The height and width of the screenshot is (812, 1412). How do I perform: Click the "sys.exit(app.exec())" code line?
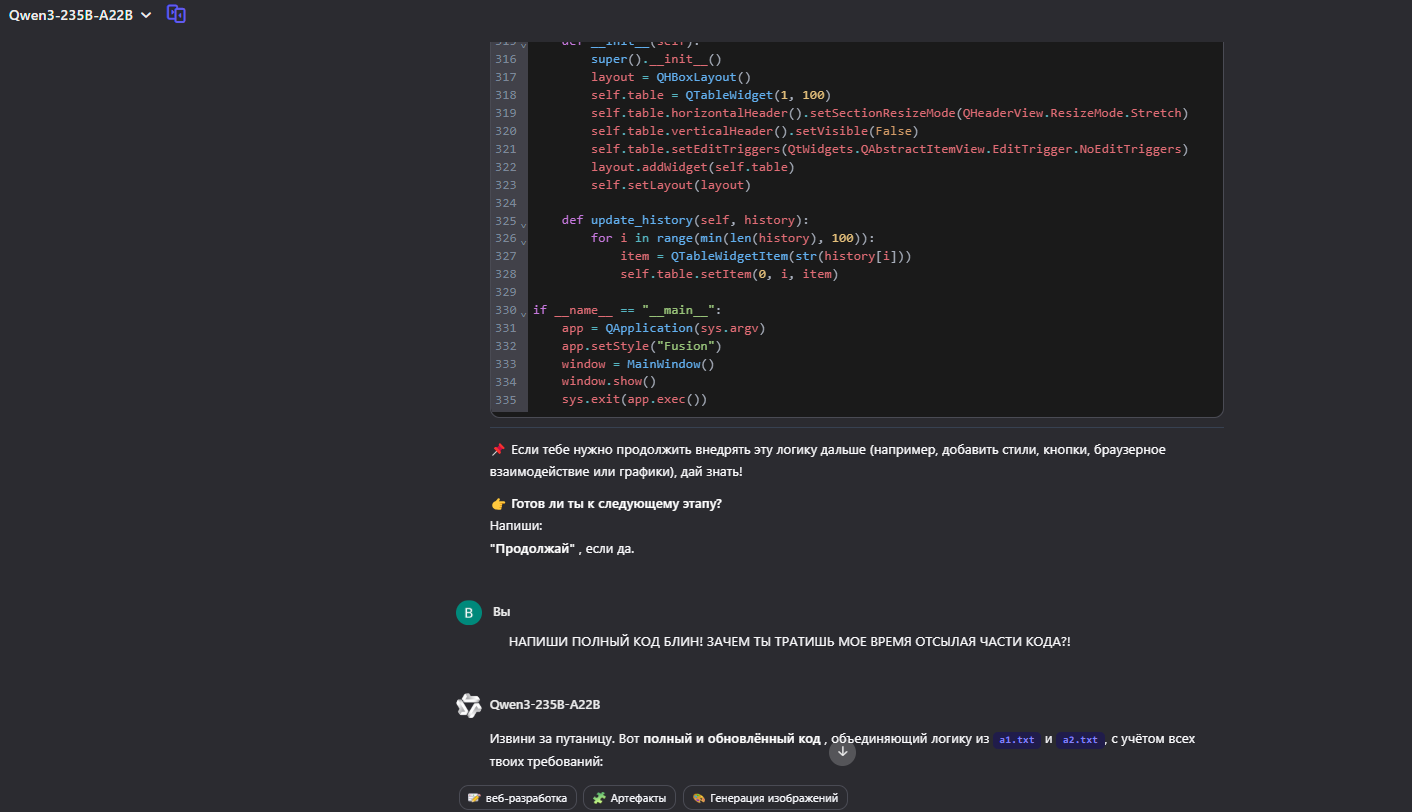634,400
